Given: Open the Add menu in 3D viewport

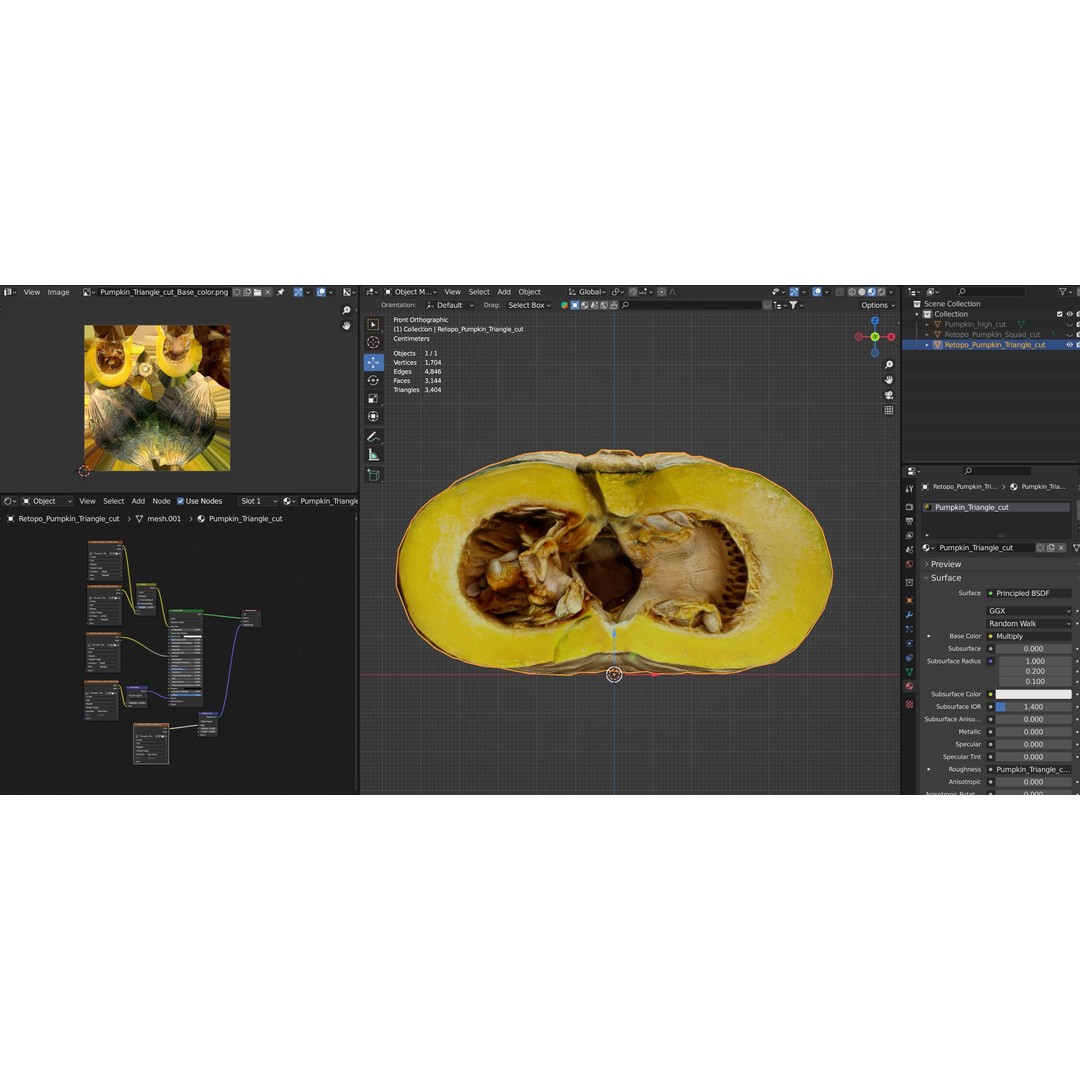Looking at the screenshot, I should point(504,292).
